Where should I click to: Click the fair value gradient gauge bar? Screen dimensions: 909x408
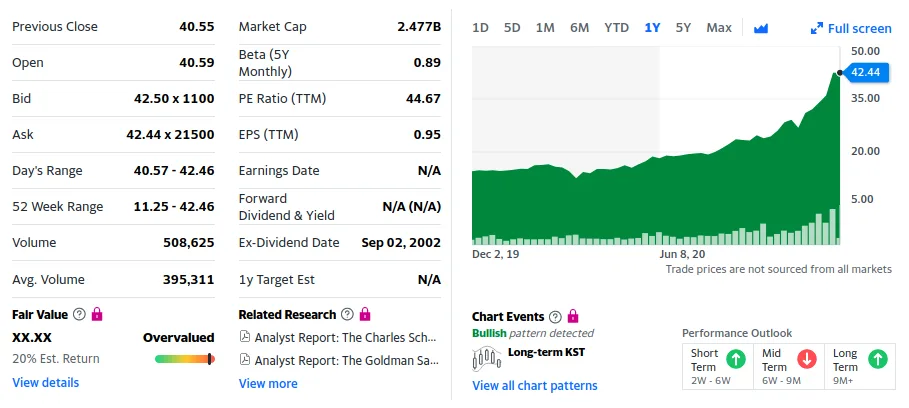pos(185,359)
